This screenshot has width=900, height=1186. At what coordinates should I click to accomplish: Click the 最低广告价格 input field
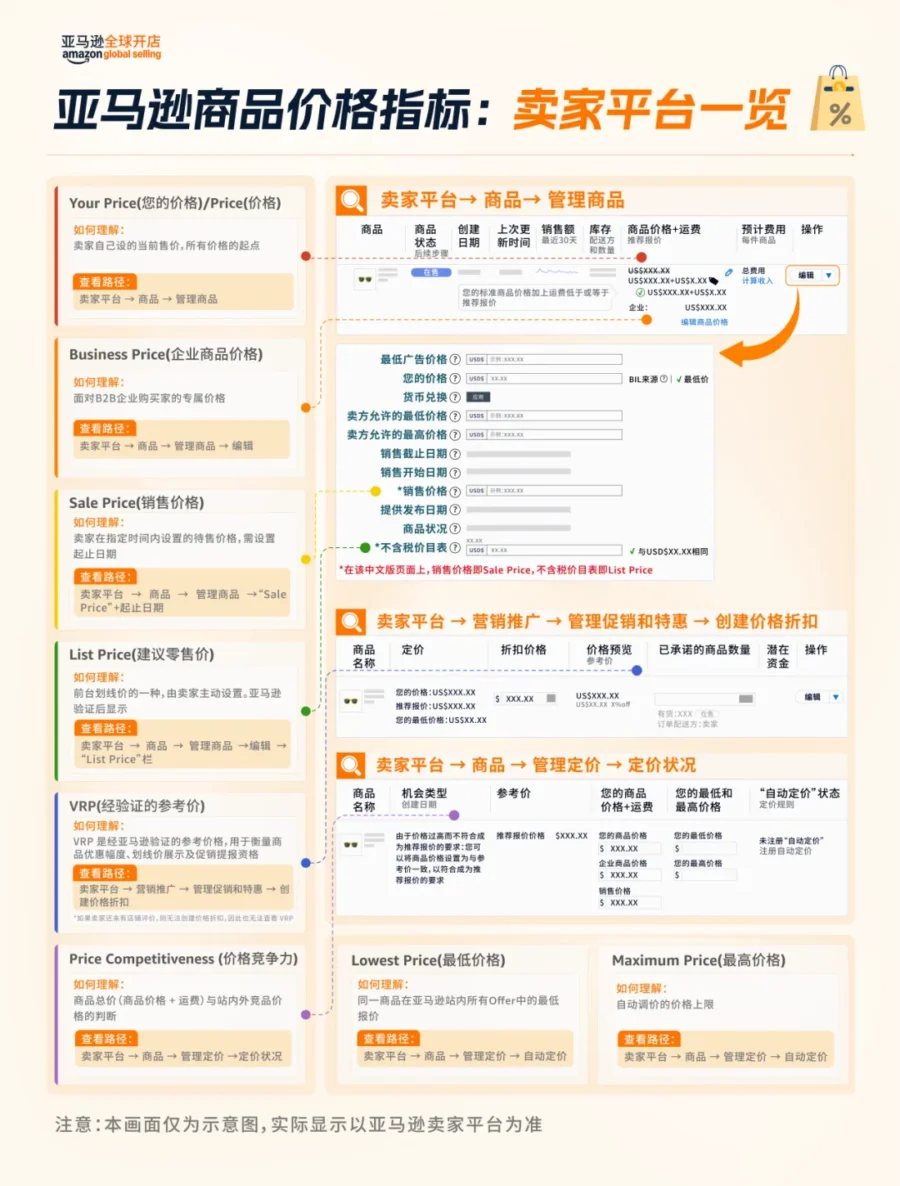[545, 359]
